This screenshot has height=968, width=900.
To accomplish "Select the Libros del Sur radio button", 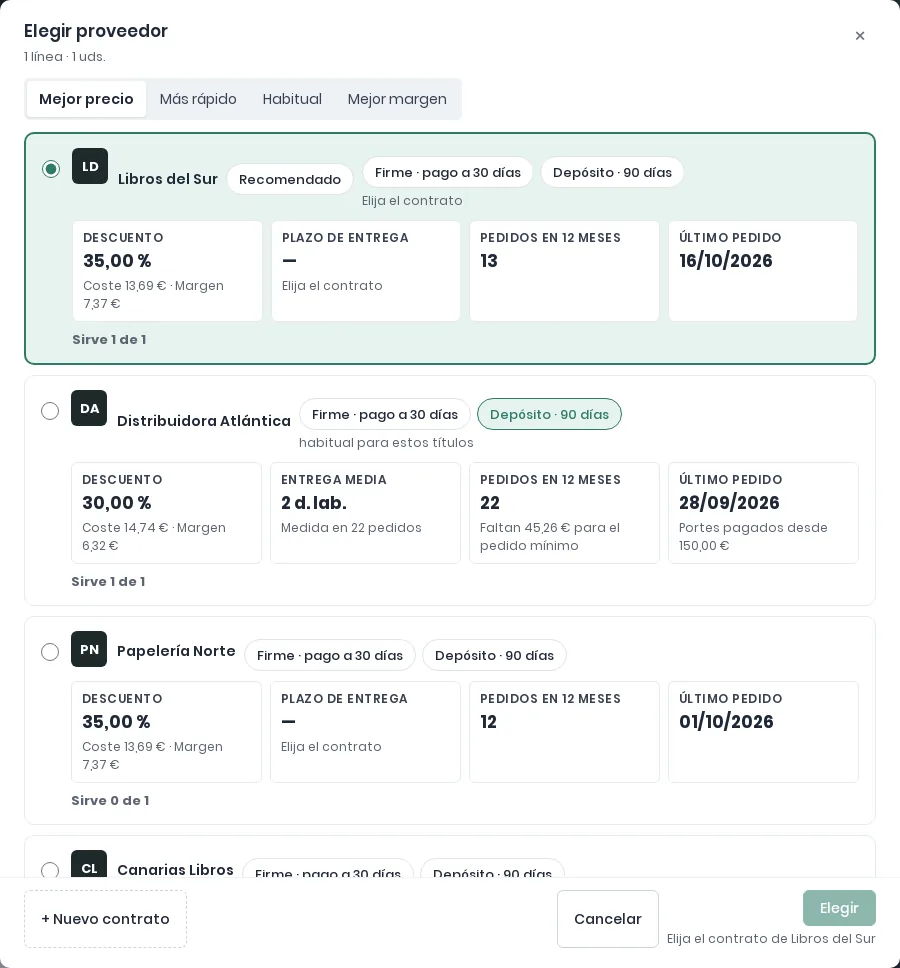I will 51,169.
